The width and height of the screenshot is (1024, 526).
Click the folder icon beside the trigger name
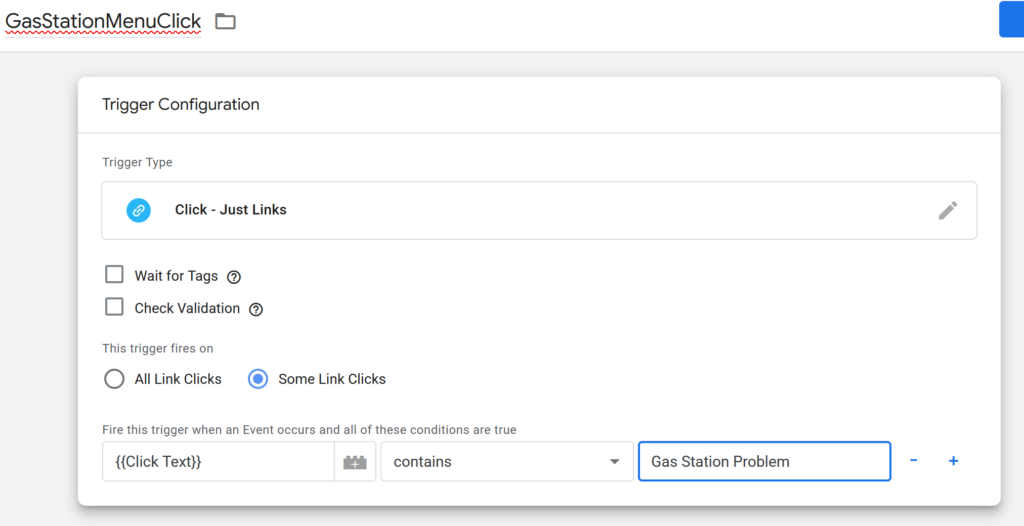click(225, 21)
